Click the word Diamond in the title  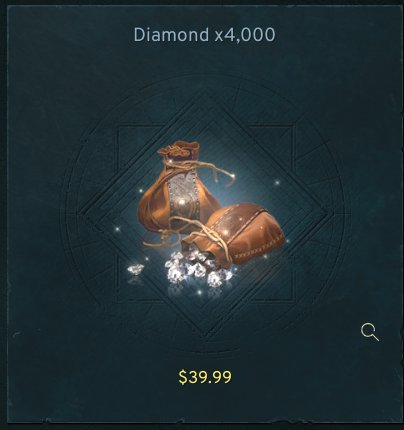pyautogui.click(x=171, y=35)
